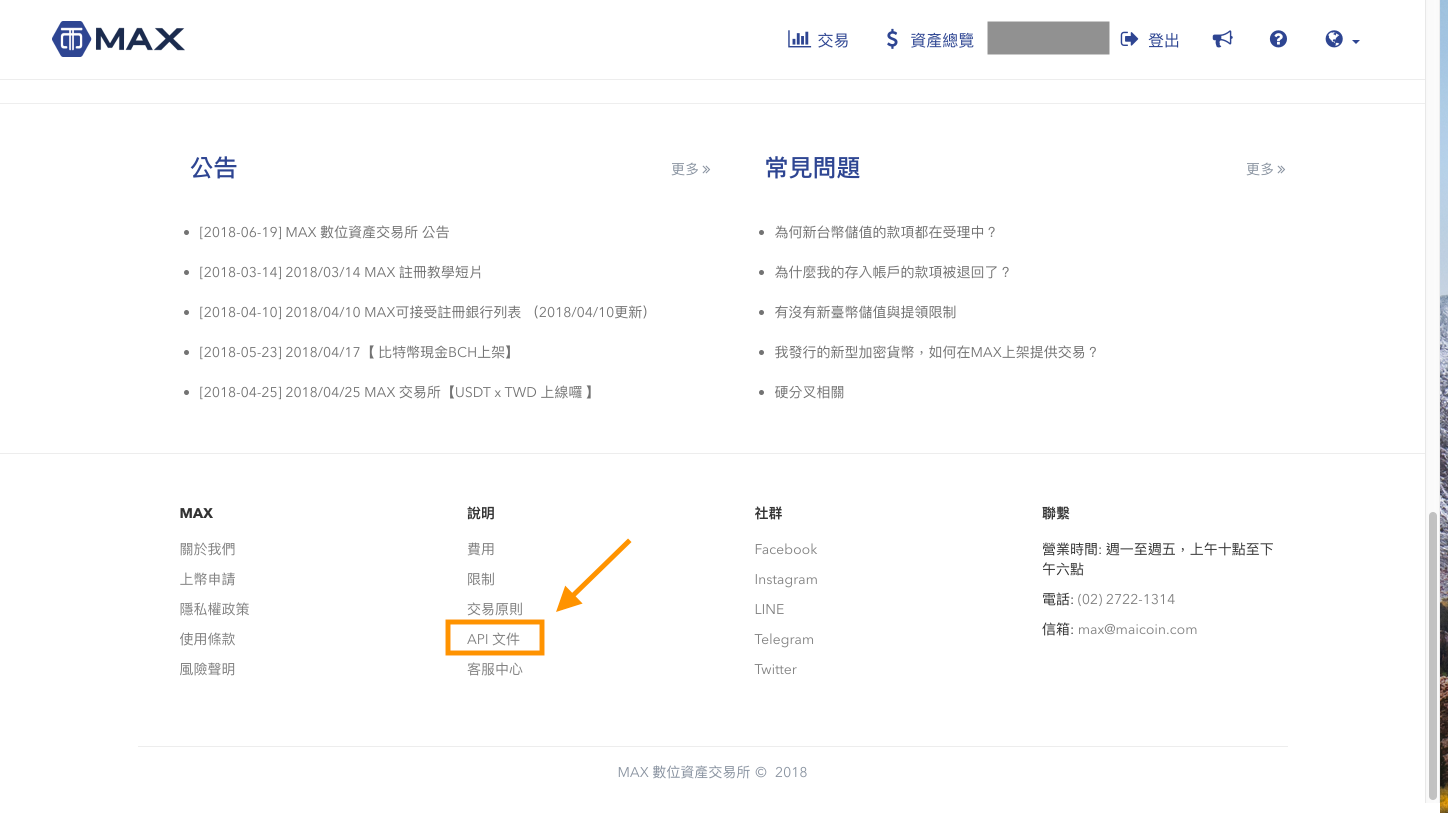The height and width of the screenshot is (813, 1448).
Task: Open the language globe dropdown
Action: click(x=1342, y=40)
